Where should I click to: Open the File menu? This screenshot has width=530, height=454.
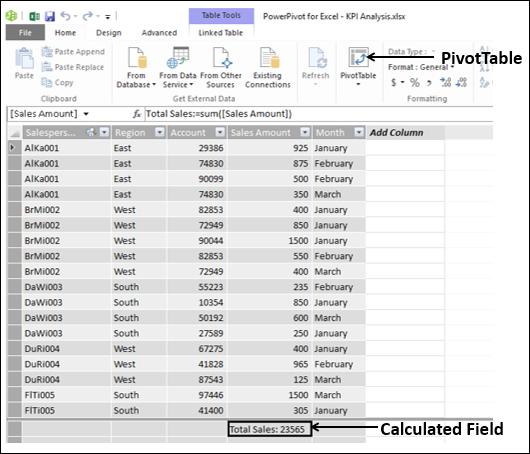[25, 33]
